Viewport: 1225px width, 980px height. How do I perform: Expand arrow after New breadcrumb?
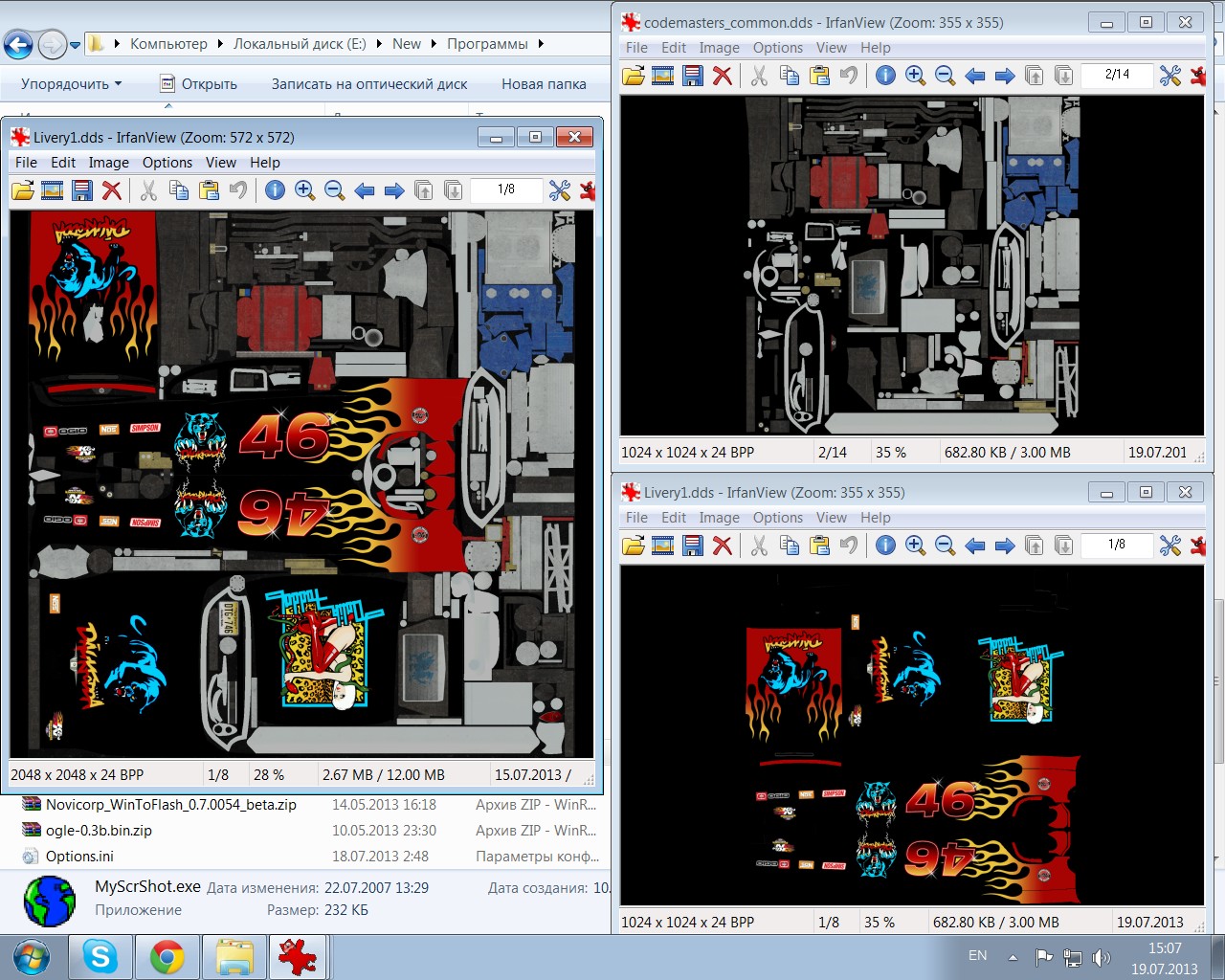tap(434, 44)
